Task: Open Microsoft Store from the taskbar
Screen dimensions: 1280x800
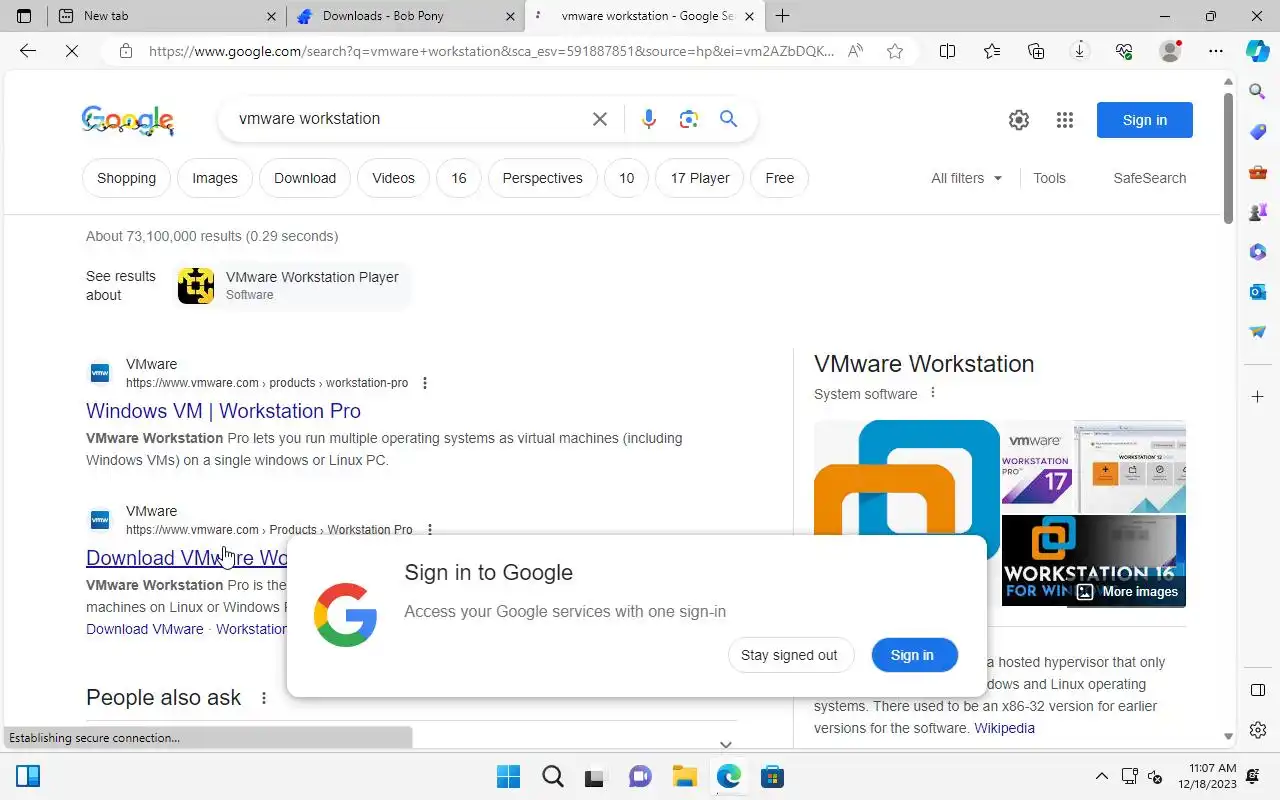Action: [x=772, y=776]
